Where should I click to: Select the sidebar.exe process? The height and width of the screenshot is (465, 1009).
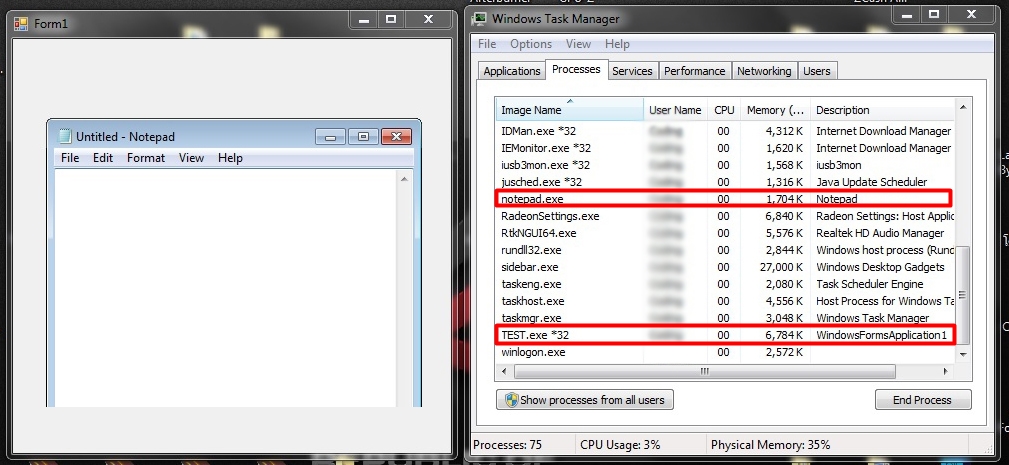click(725, 267)
